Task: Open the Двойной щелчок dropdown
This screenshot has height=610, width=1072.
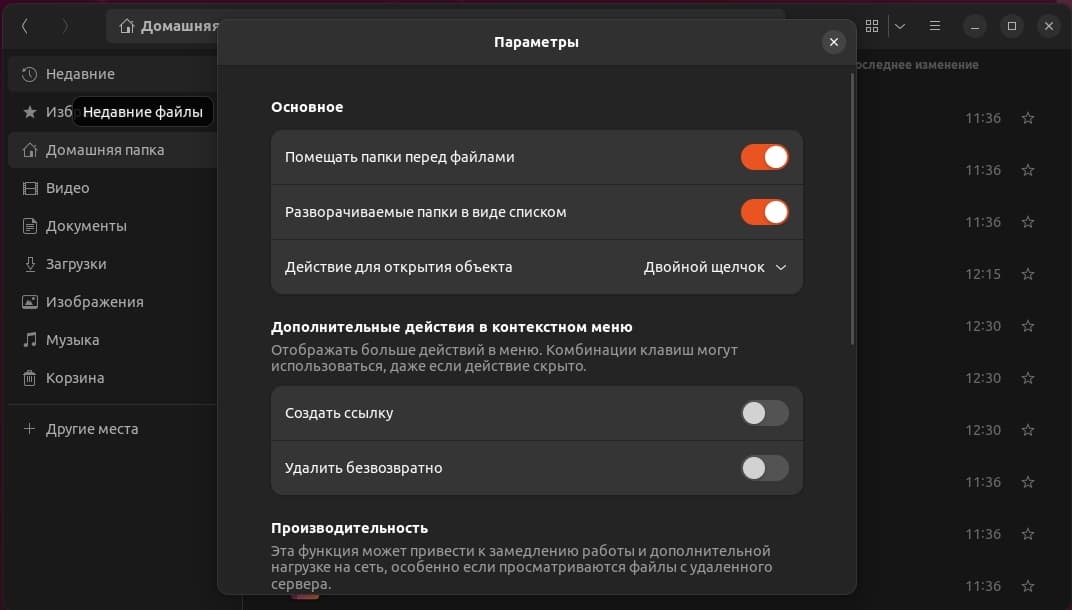Action: pyautogui.click(x=715, y=267)
